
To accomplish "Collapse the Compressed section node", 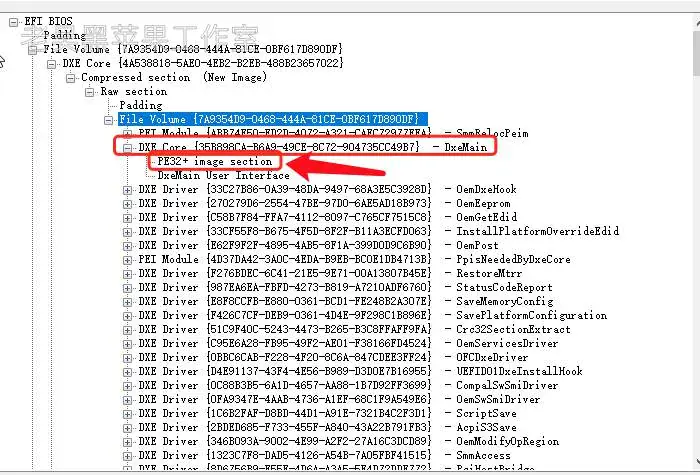I will 71,78.
